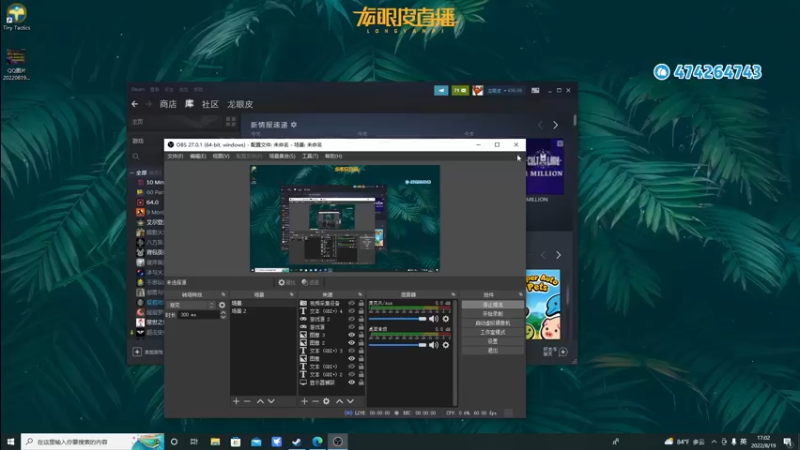Add a new source with the plus icon

[x=304, y=402]
